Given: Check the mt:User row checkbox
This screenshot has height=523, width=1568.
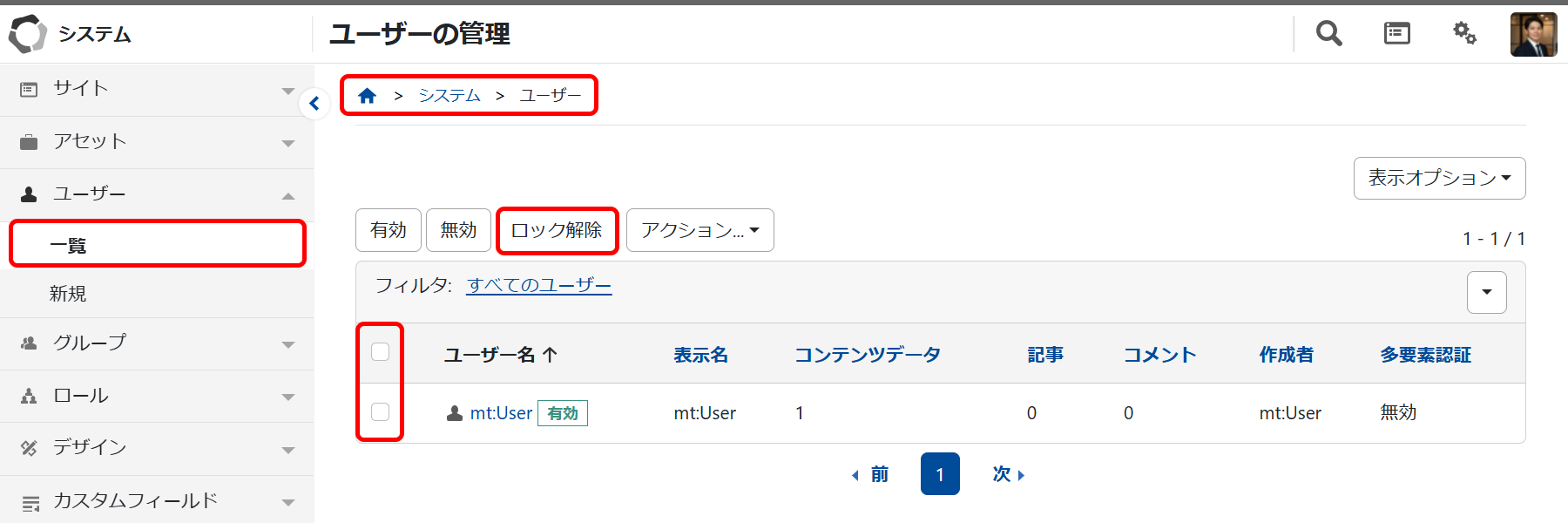Looking at the screenshot, I should tap(381, 411).
